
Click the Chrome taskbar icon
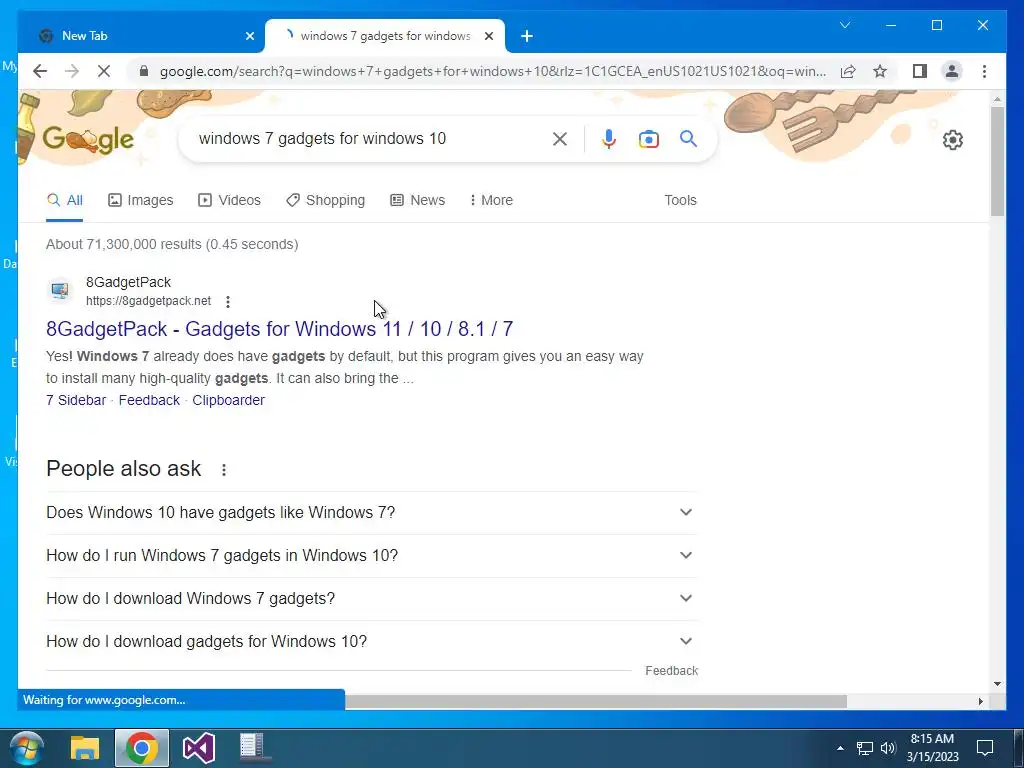142,748
